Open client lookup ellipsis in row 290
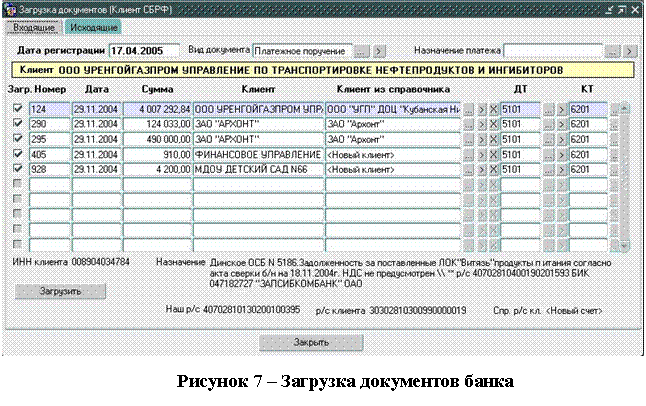Screen dimensions: 646x406 click(468, 124)
